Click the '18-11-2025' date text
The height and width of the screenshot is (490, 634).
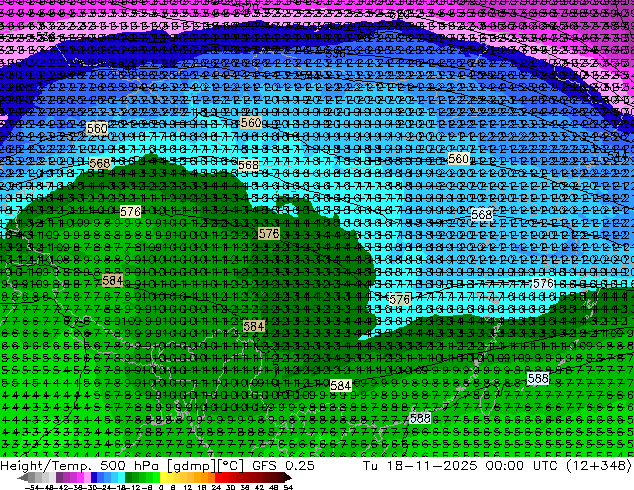point(432,465)
